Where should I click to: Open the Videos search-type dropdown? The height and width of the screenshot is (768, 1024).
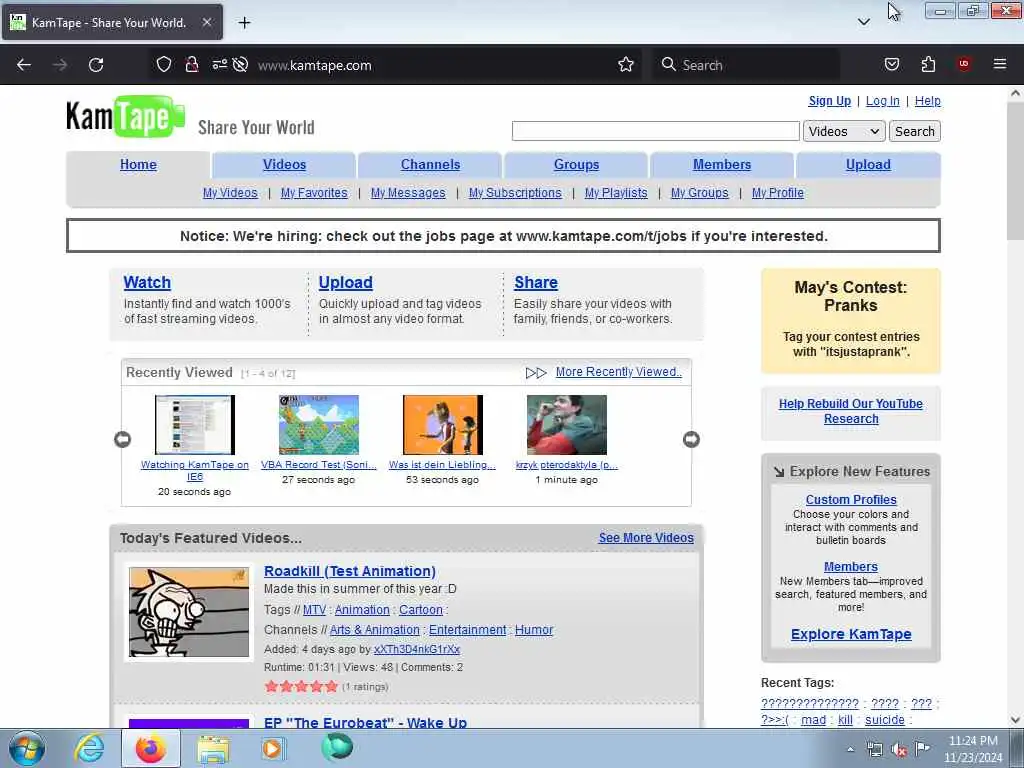tap(844, 131)
